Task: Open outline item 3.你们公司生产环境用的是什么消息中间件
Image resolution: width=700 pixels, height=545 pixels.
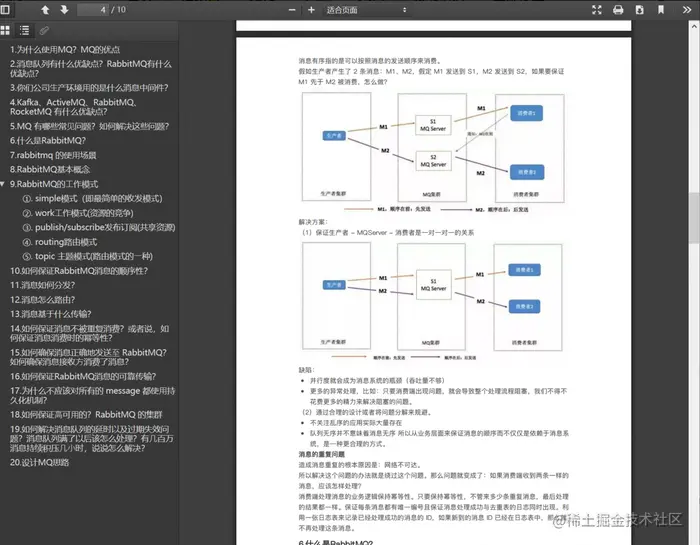Action: (x=89, y=88)
